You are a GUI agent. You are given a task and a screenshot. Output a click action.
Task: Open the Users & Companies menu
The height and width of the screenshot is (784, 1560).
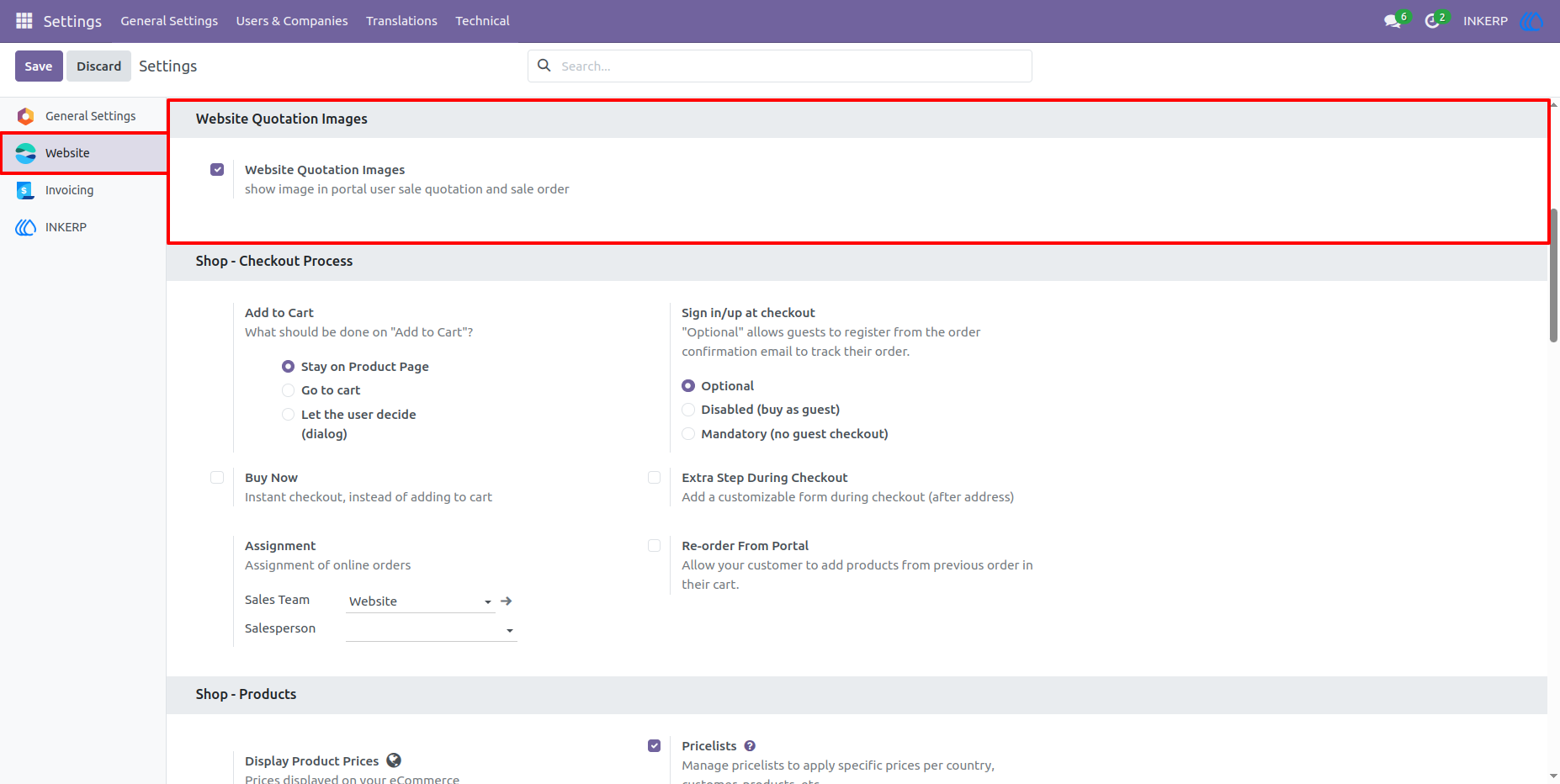292,21
